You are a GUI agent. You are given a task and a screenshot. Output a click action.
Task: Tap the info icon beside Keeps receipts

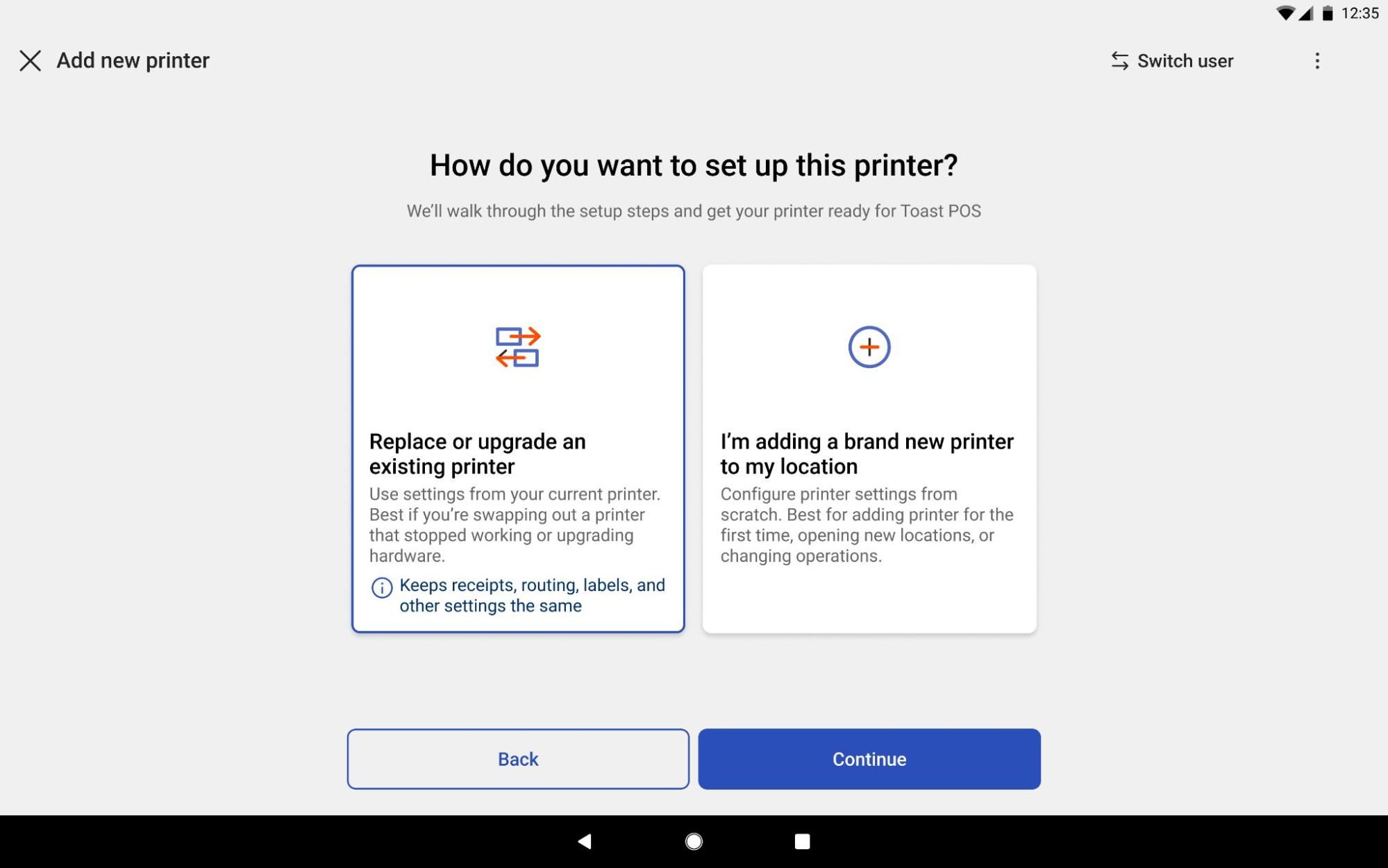click(381, 587)
